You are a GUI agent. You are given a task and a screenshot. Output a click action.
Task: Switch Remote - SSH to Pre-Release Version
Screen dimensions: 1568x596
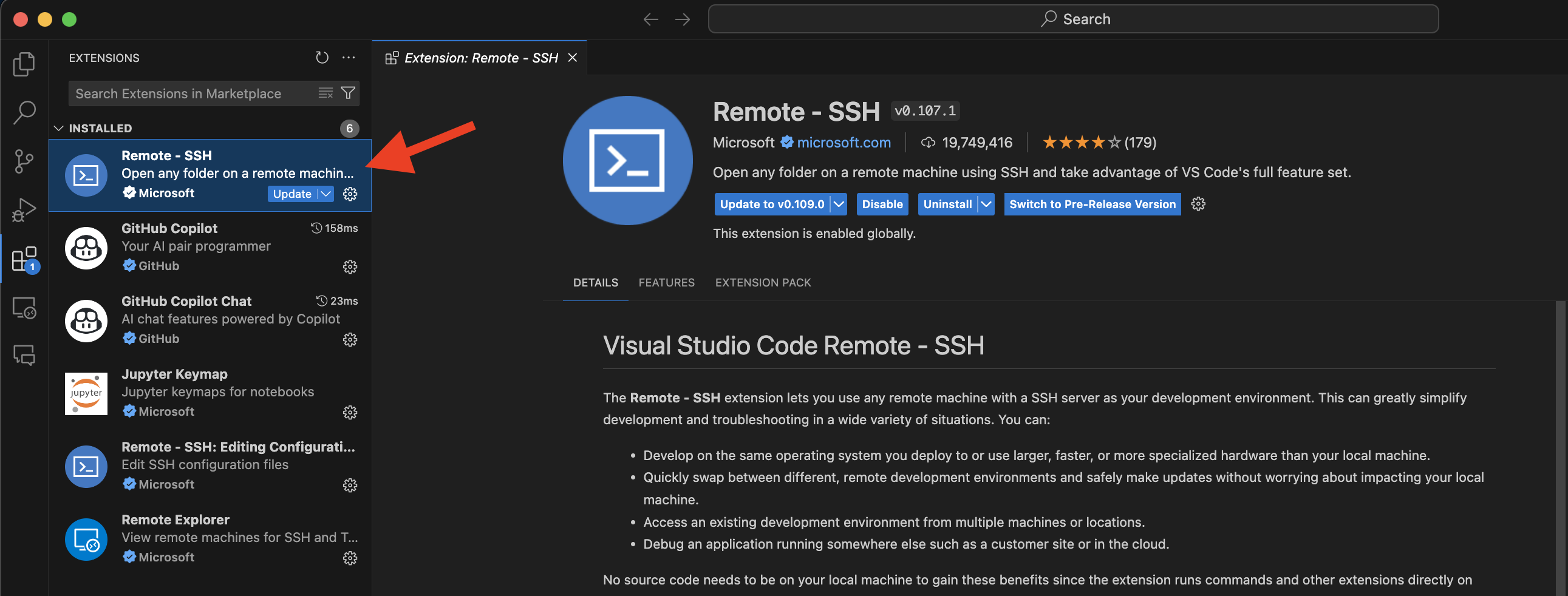[1092, 204]
